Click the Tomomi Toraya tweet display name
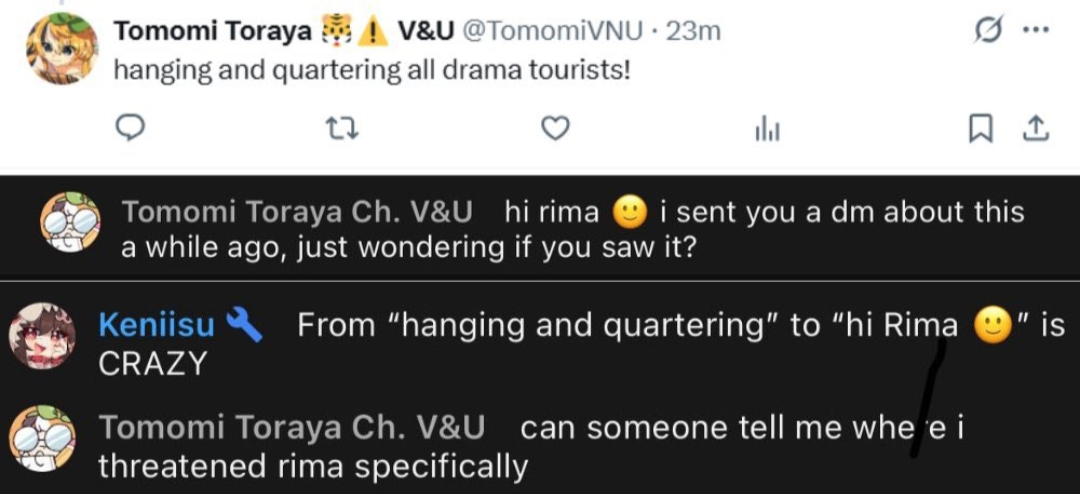The height and width of the screenshot is (494, 1080). point(212,31)
